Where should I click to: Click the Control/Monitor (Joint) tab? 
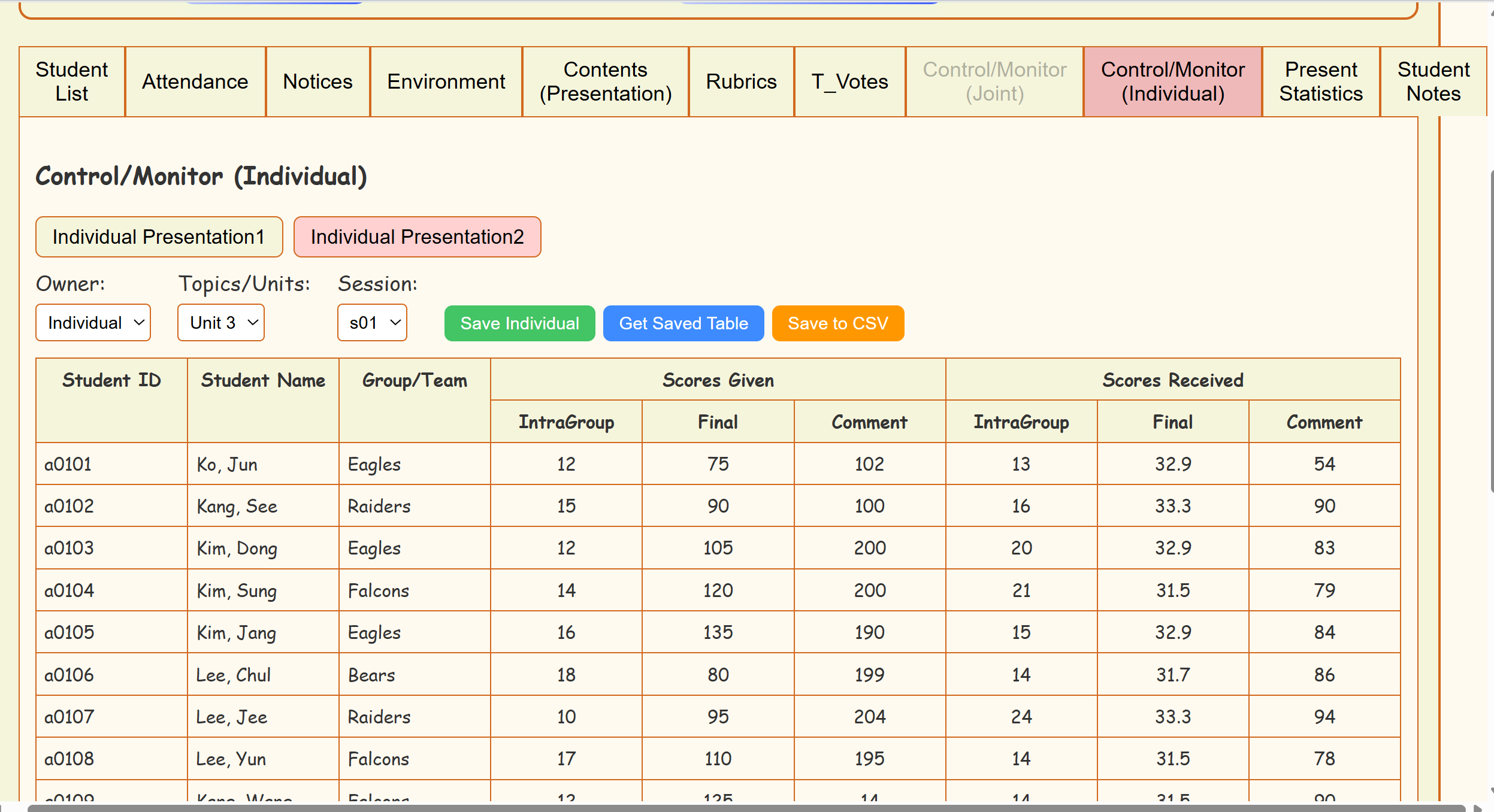coord(994,81)
